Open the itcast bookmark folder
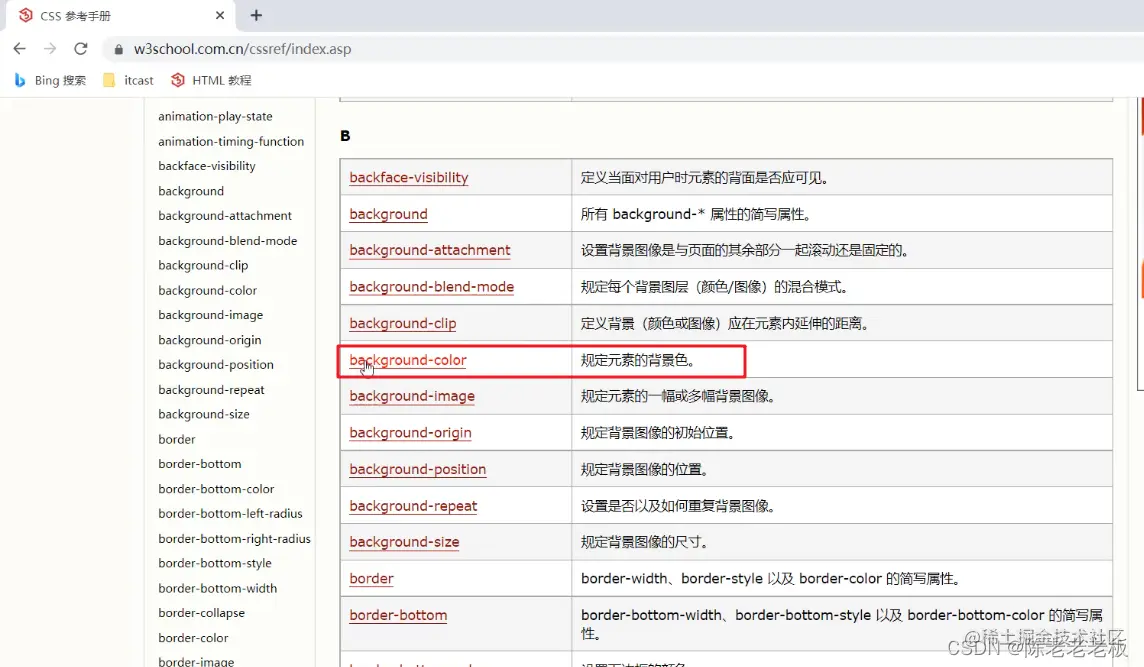Screen dimensions: 1144x667 point(128,80)
